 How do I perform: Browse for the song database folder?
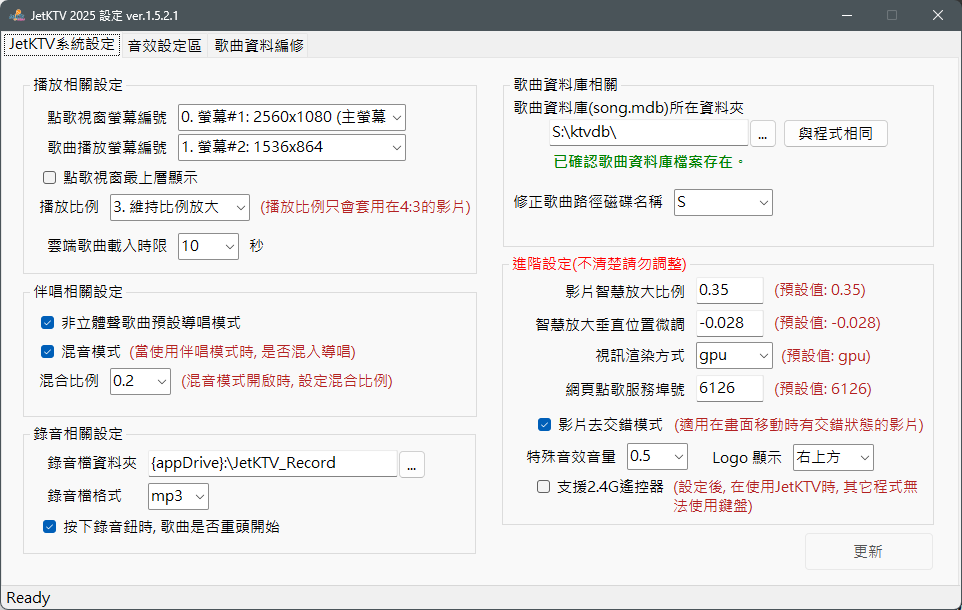[763, 133]
